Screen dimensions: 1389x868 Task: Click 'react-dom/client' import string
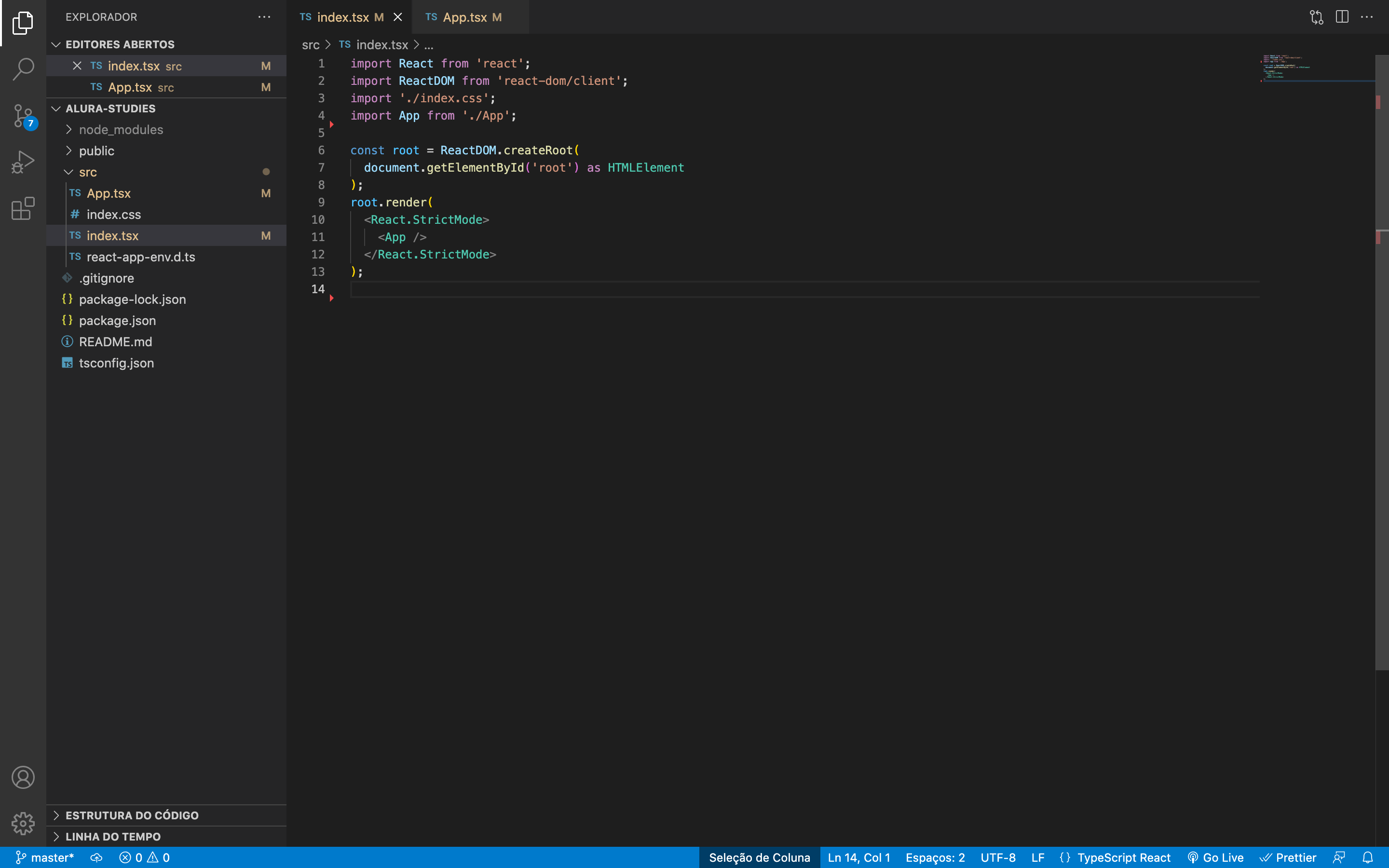click(x=558, y=81)
